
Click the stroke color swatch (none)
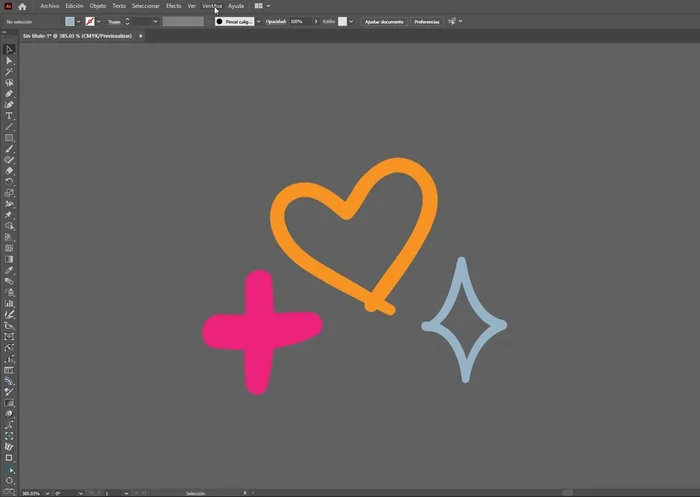pos(90,21)
